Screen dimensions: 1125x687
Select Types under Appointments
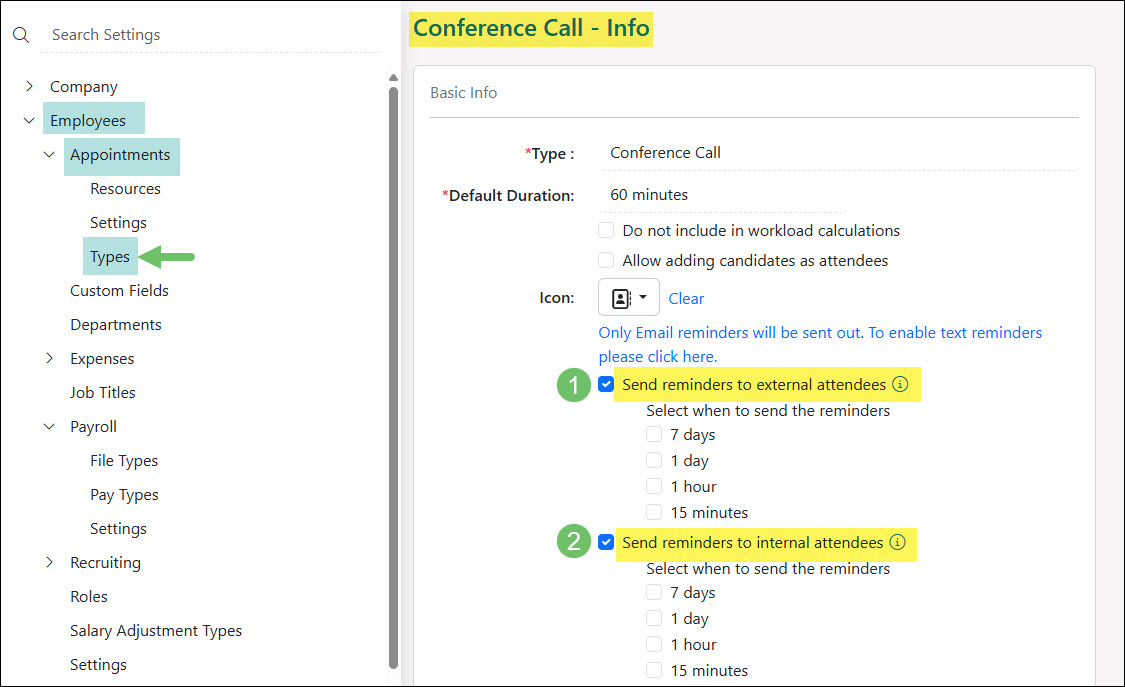[x=110, y=256]
